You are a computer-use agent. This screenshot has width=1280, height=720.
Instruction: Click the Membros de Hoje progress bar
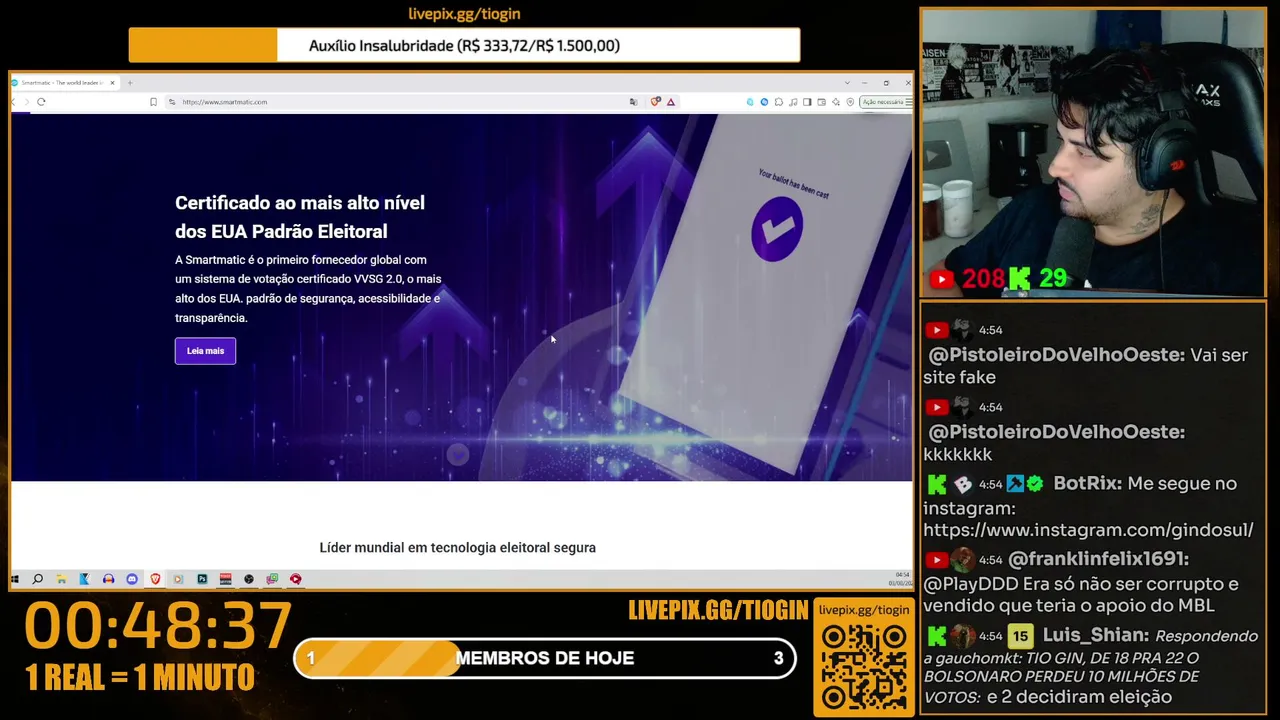pyautogui.click(x=545, y=658)
